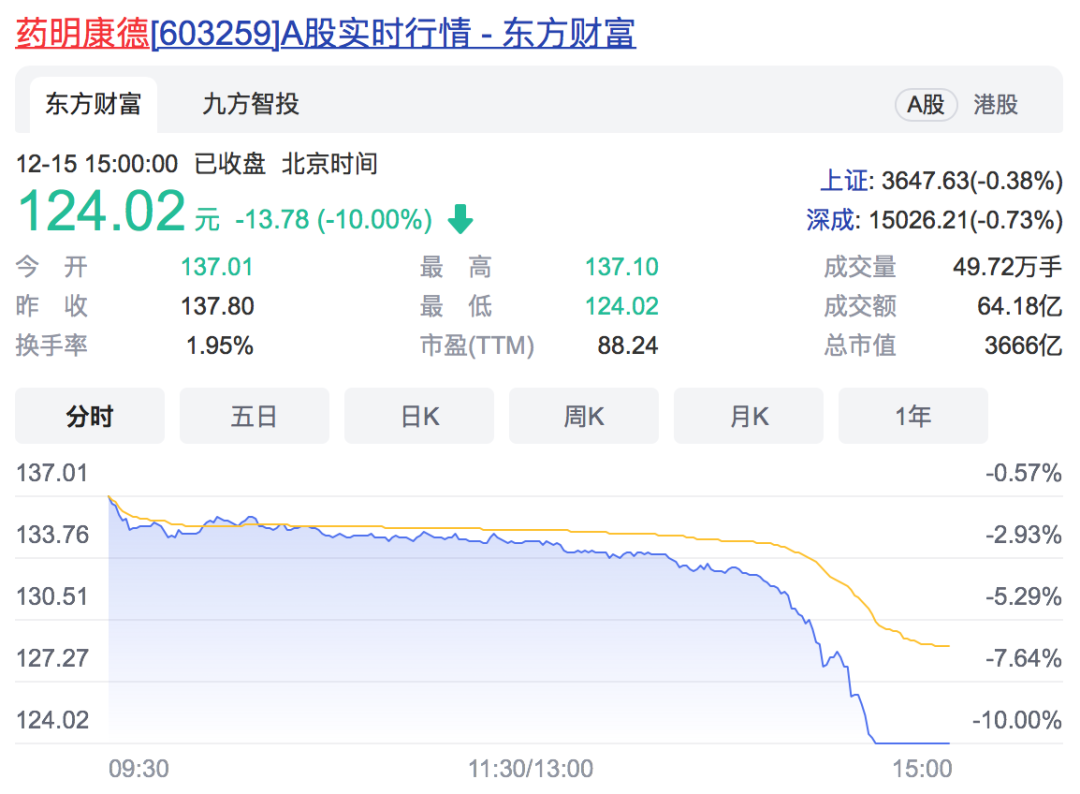
Task: Show the 日K daily candlestick chart
Action: click(x=419, y=416)
